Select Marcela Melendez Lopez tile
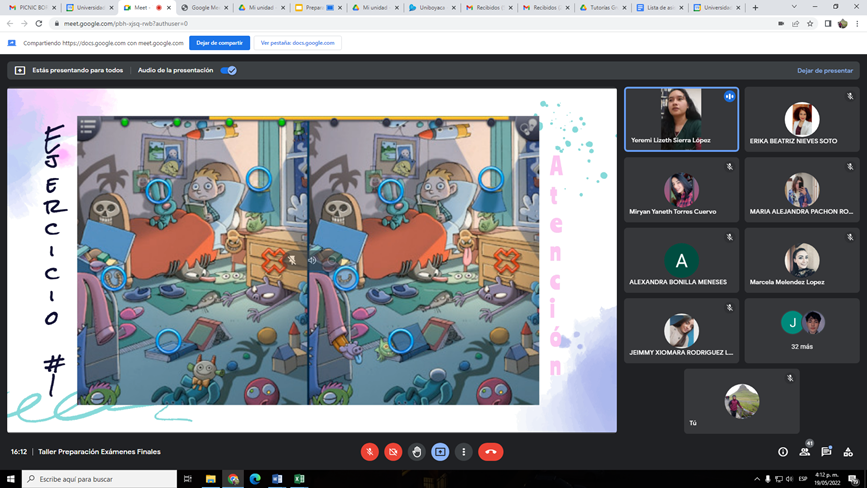Viewport: 867px width, 488px height. [x=802, y=260]
